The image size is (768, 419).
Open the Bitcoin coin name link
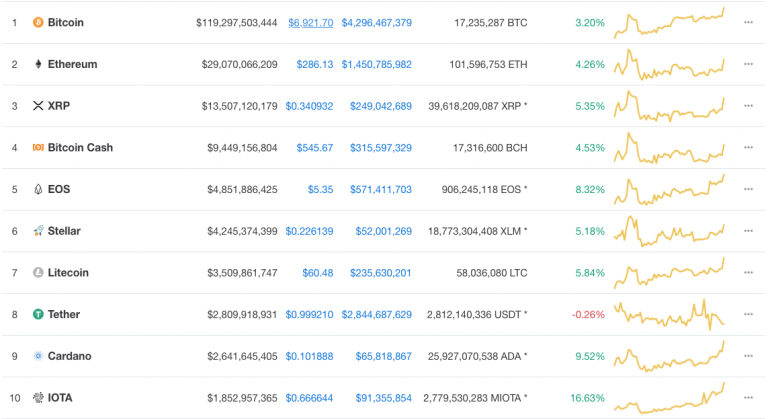tap(66, 23)
